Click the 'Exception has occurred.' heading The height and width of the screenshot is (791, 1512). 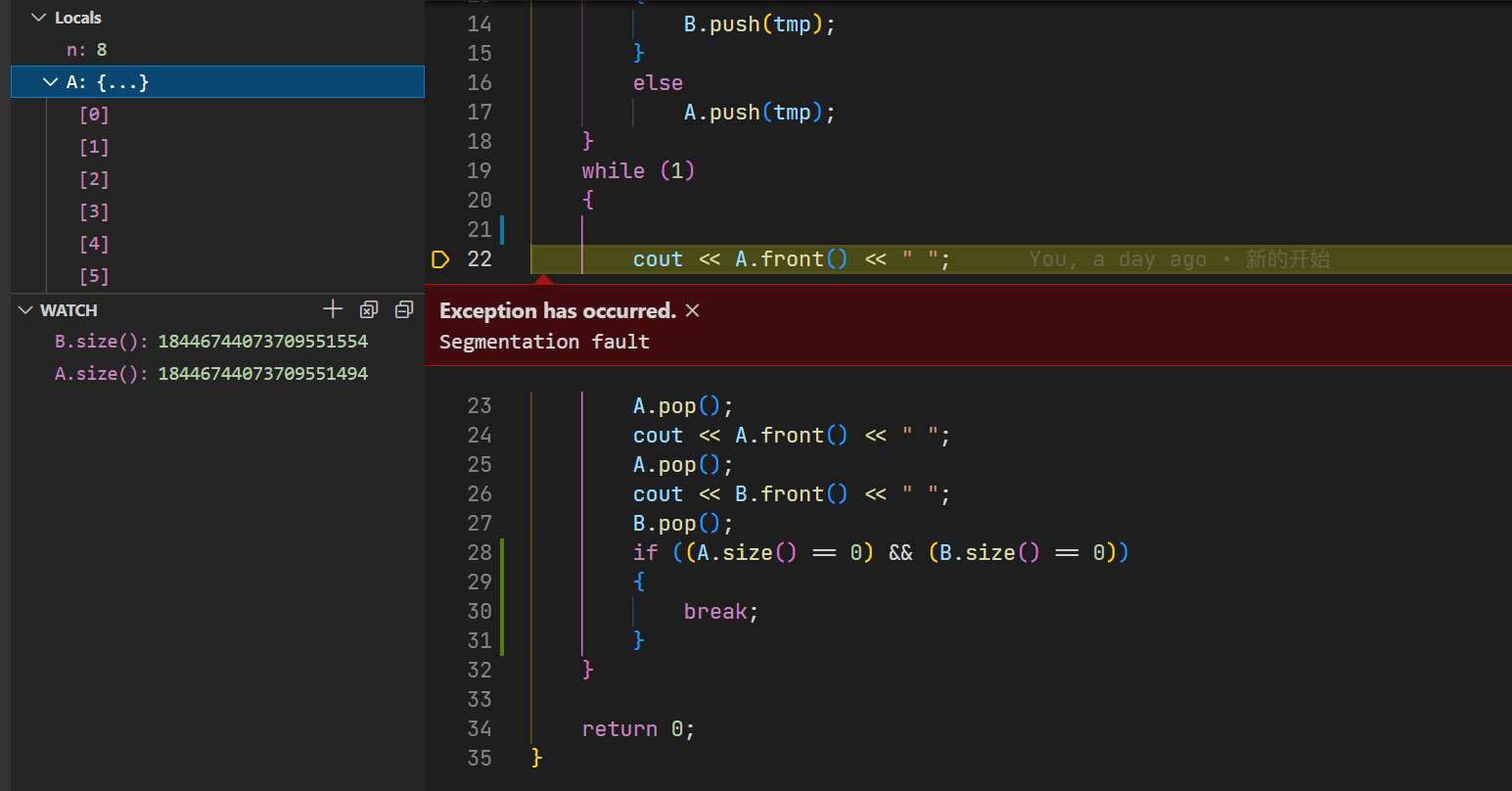click(x=558, y=310)
